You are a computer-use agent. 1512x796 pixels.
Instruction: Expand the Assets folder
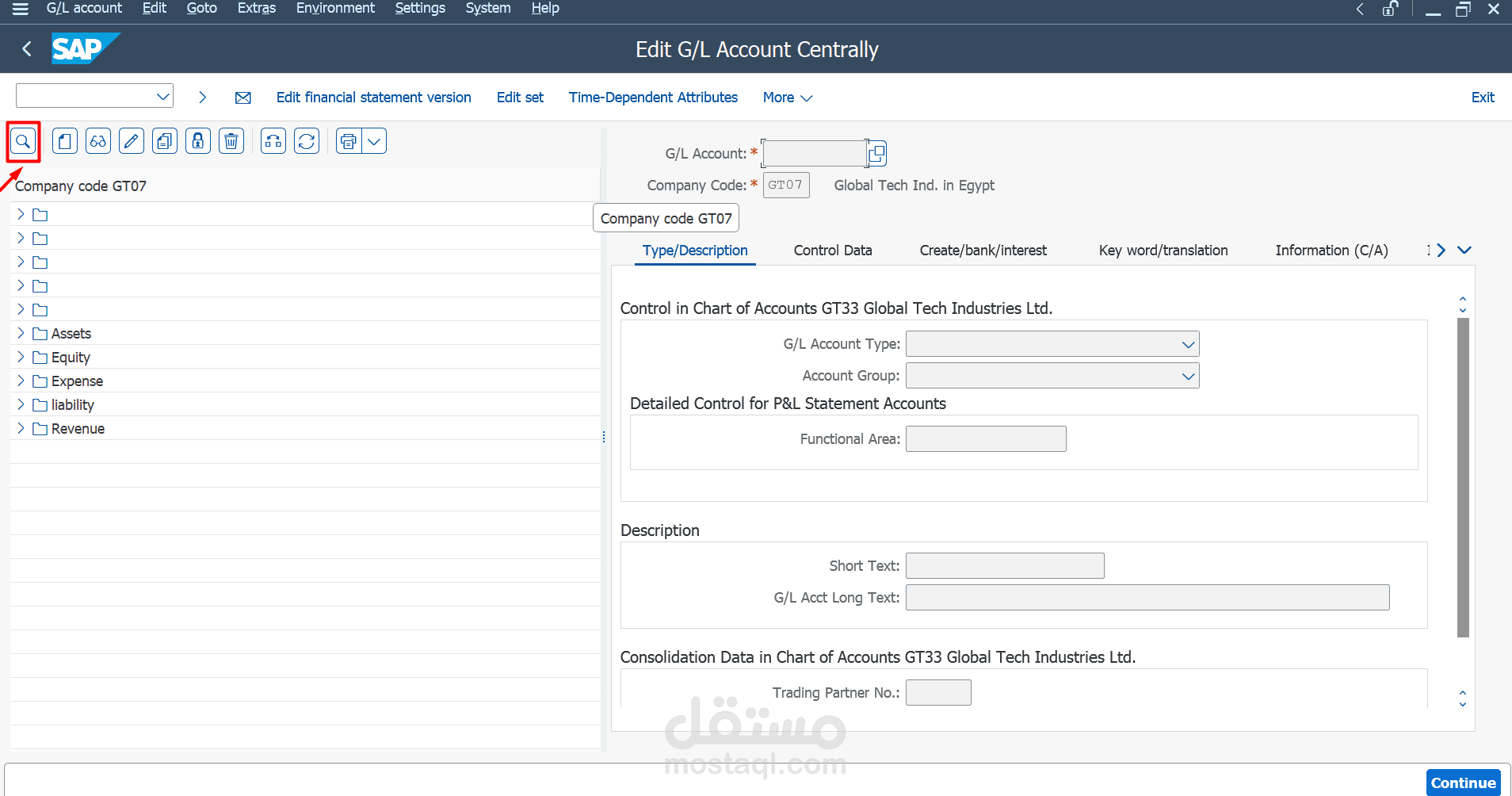point(21,333)
